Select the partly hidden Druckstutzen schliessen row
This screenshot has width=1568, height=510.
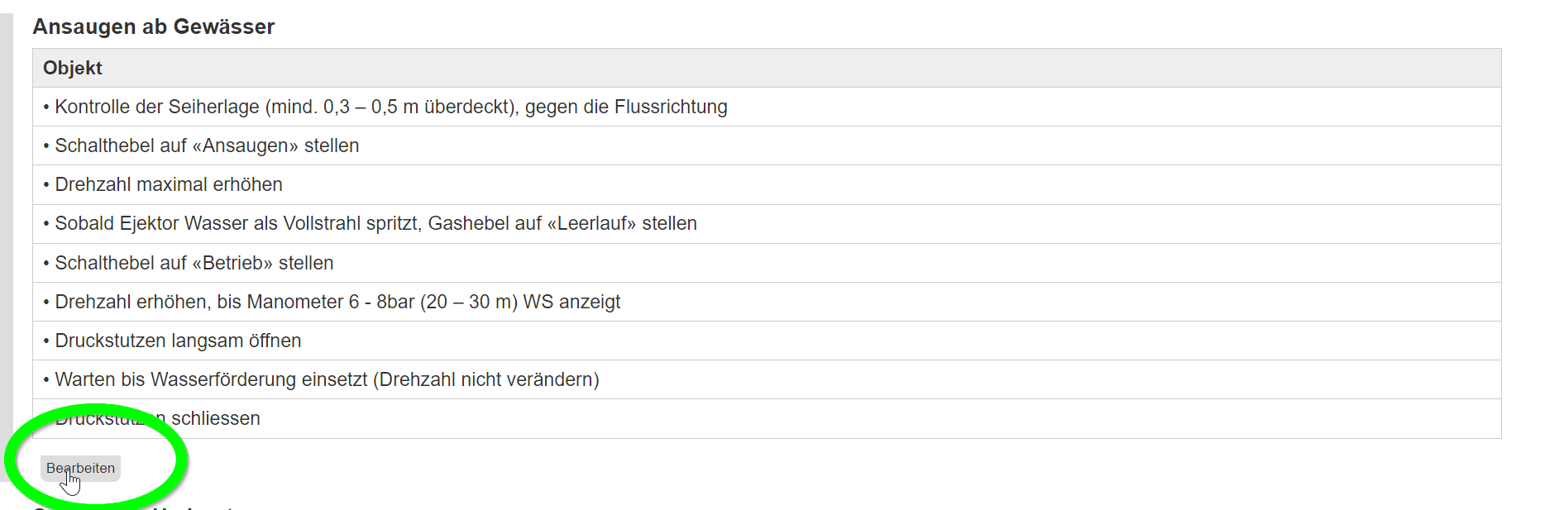[215, 419]
